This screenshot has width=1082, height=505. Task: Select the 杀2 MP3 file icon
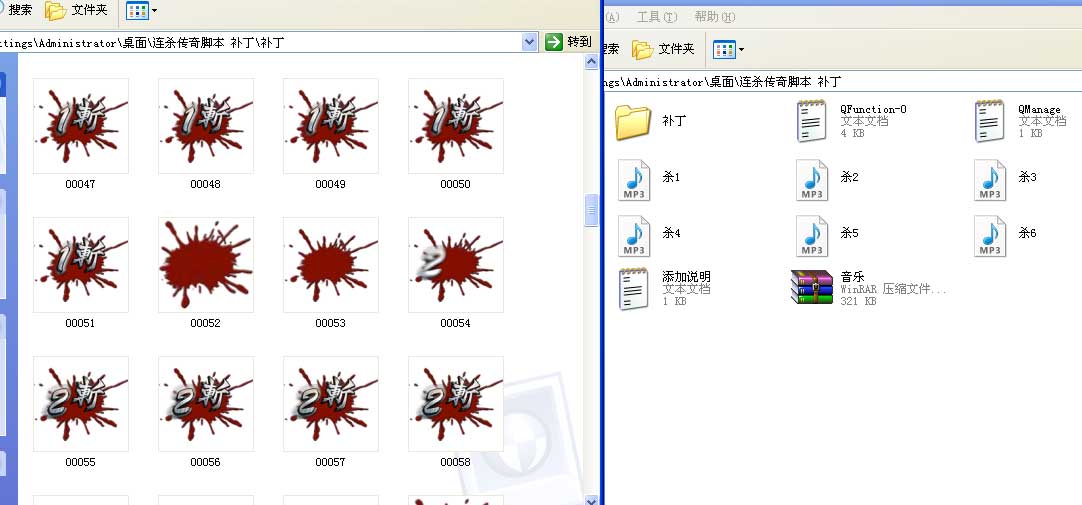click(812, 180)
